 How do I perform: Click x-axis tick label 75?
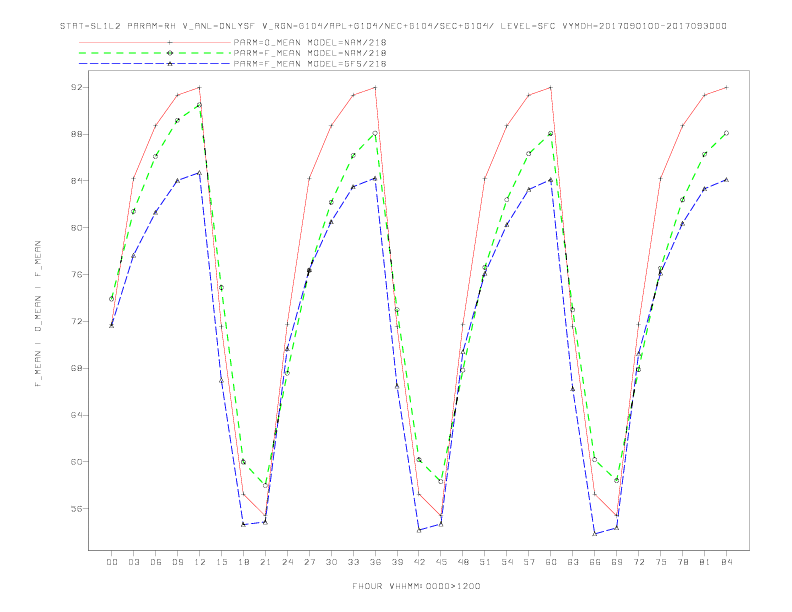click(661, 562)
